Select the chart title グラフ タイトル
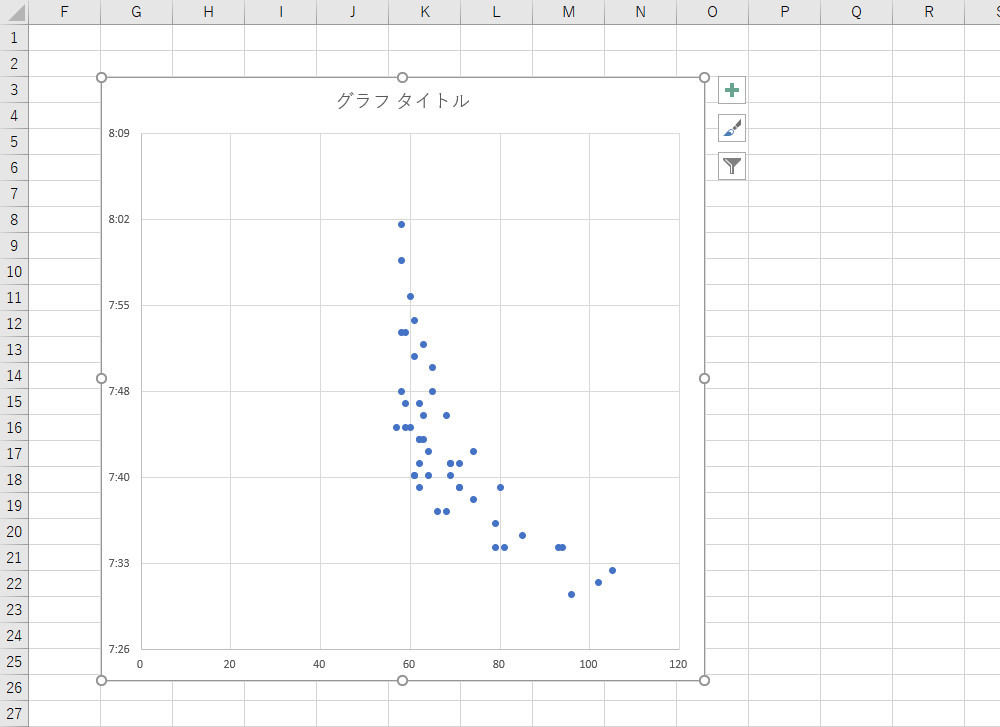 402,101
